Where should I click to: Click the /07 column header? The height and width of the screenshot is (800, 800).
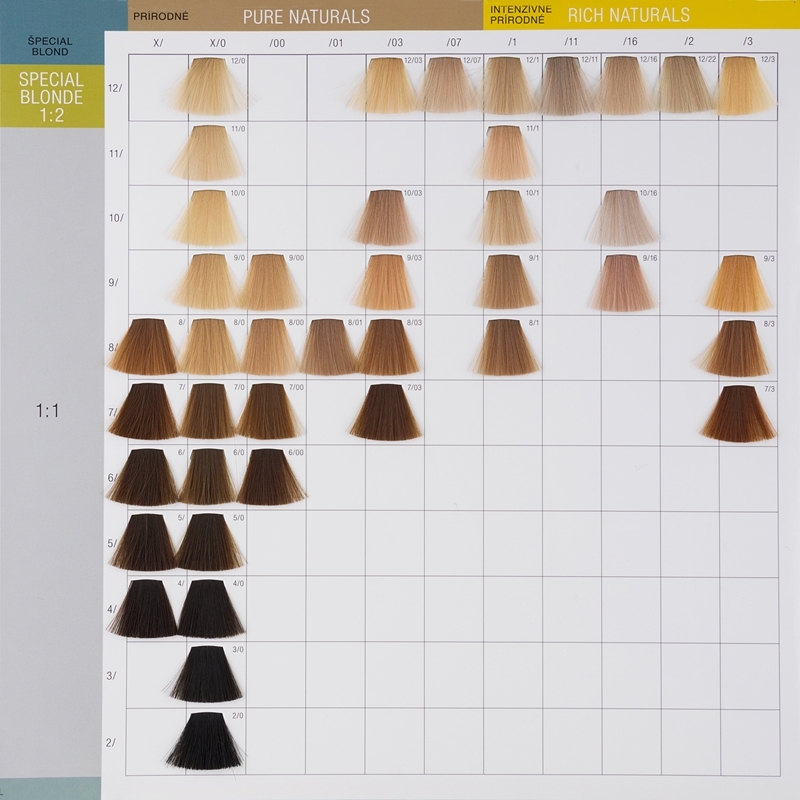click(454, 43)
